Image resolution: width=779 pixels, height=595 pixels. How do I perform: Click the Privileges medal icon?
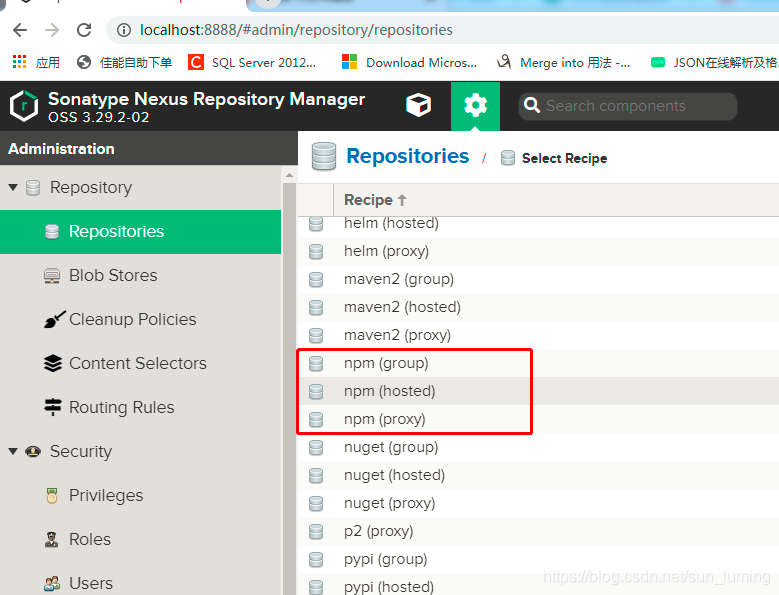pos(52,495)
